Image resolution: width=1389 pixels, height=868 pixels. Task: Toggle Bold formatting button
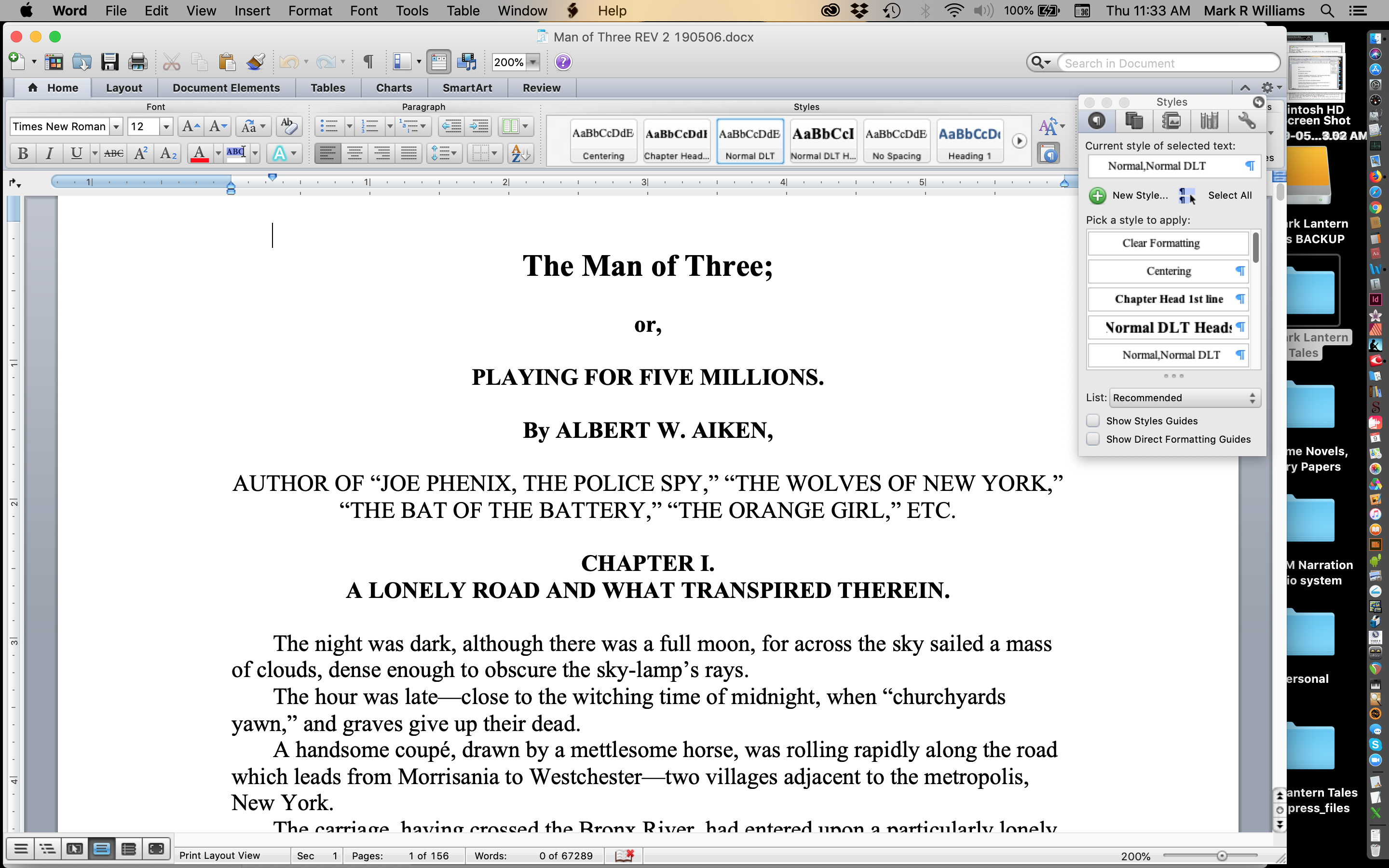coord(23,153)
